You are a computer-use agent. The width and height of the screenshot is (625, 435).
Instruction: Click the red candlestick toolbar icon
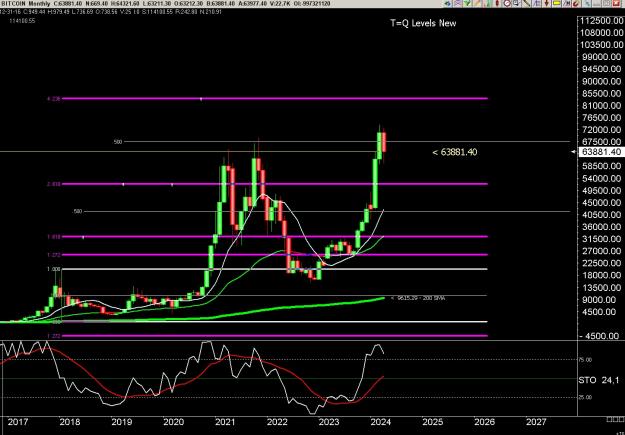point(497,4)
